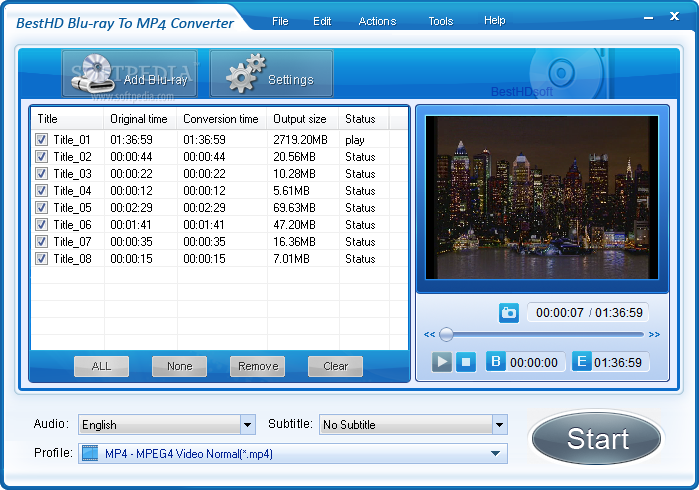
Task: Click the preview seek slider track
Action: 542,334
